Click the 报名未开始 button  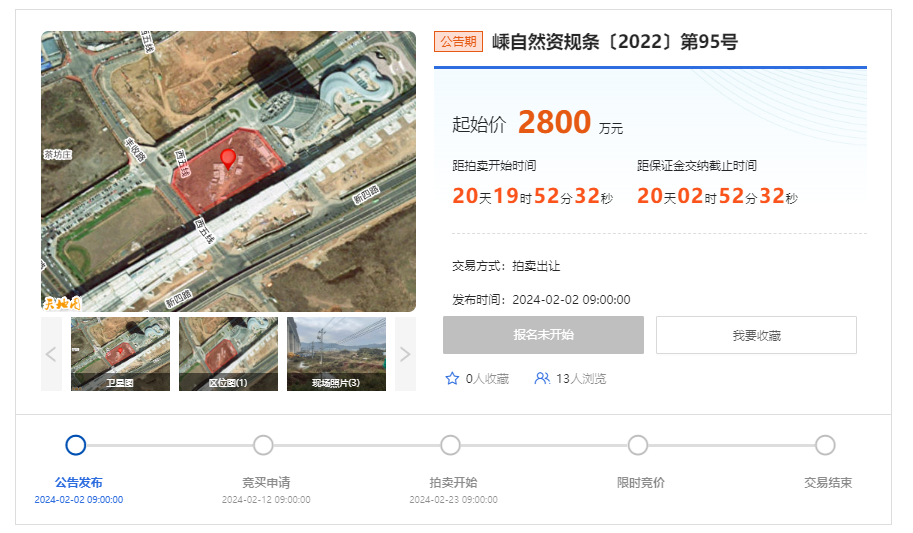(x=543, y=335)
